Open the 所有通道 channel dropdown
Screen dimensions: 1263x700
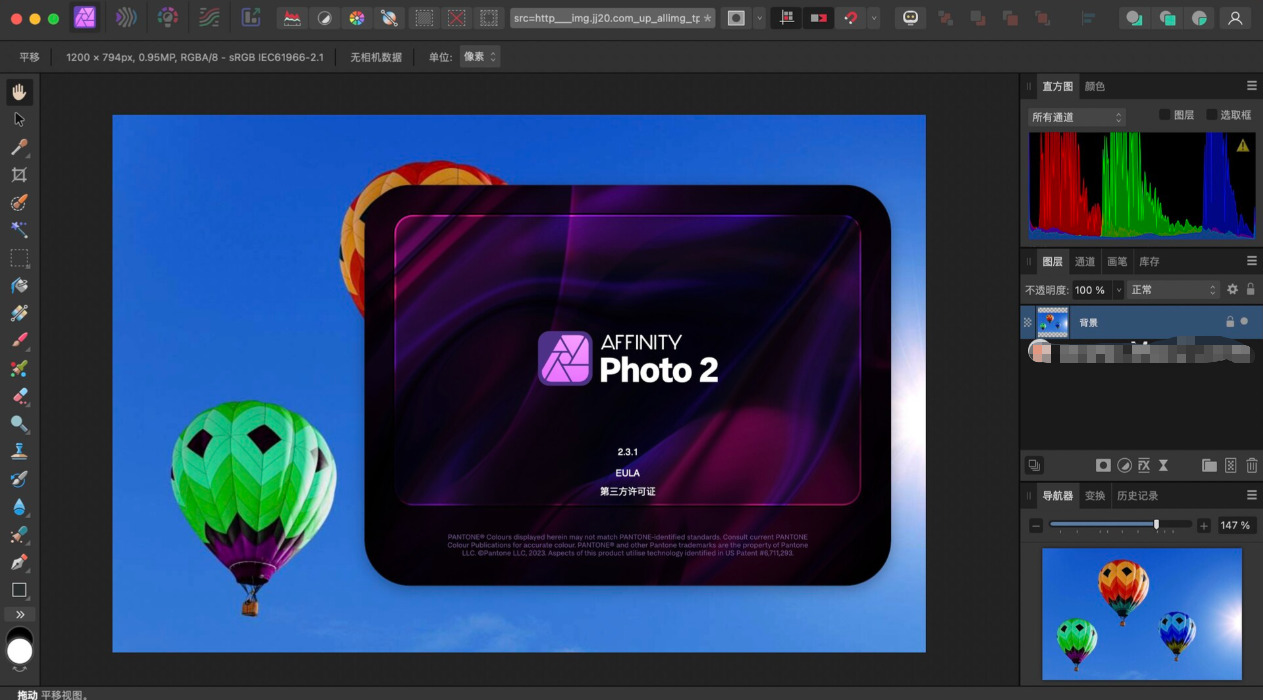(1076, 117)
